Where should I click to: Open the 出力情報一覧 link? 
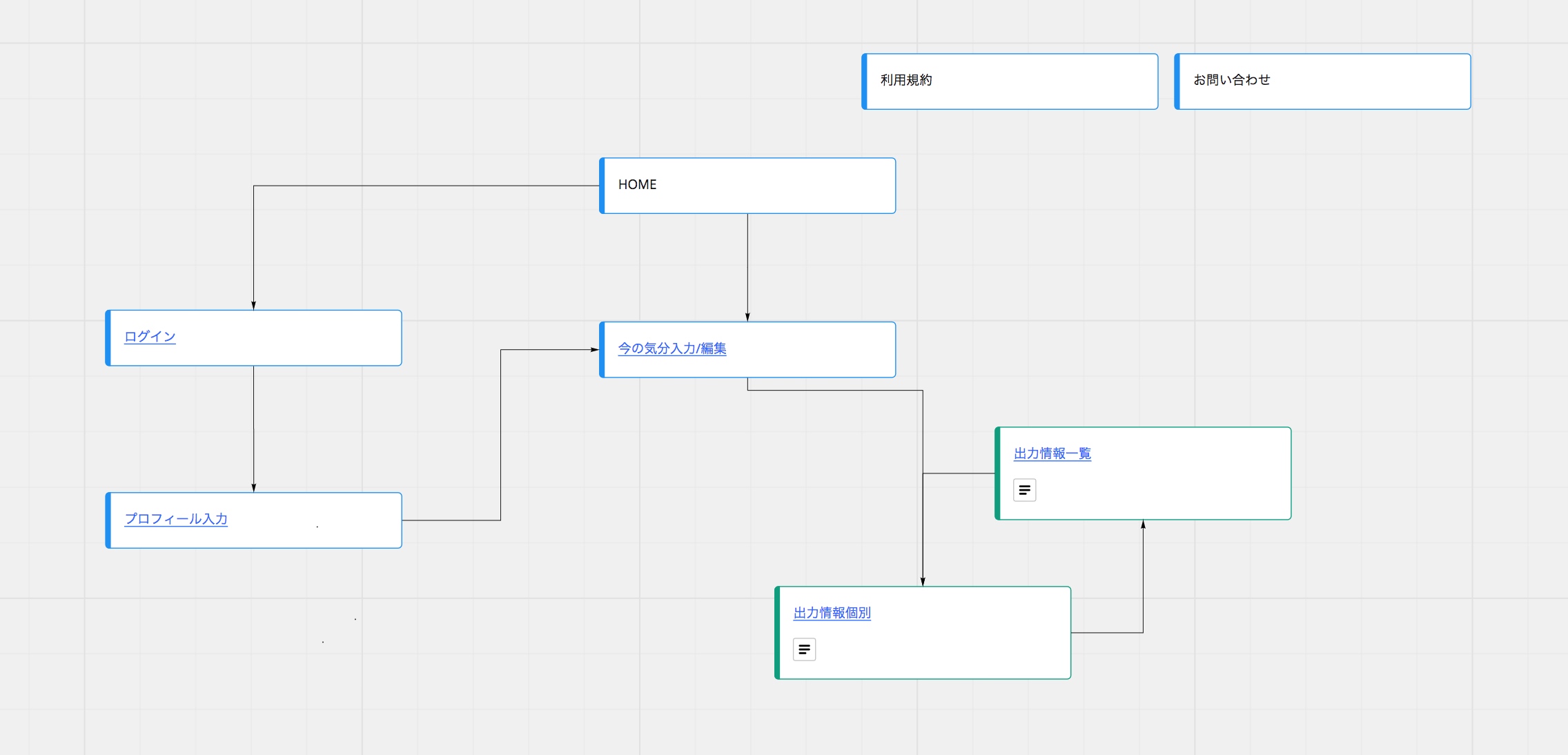(1052, 453)
